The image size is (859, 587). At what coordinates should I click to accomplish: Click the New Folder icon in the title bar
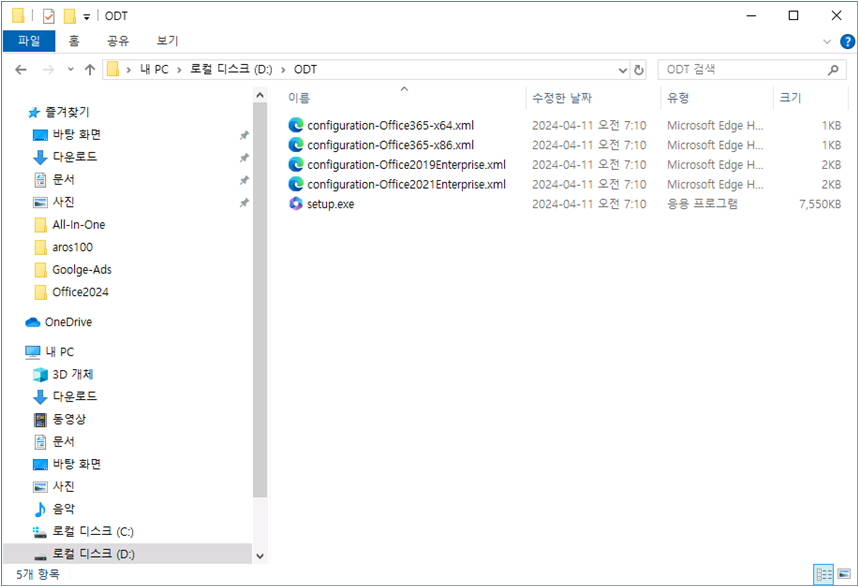point(70,16)
